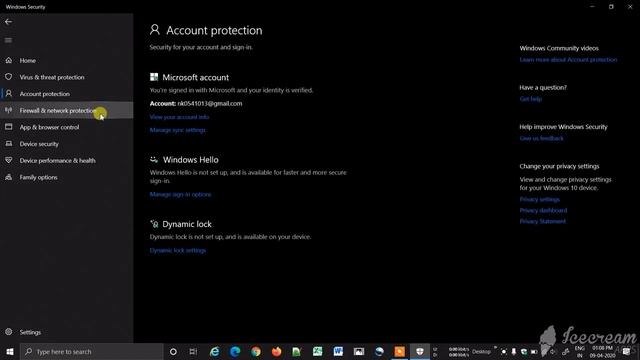Launch Internet Explorer from taskbar
The image size is (640, 360).
click(214, 351)
